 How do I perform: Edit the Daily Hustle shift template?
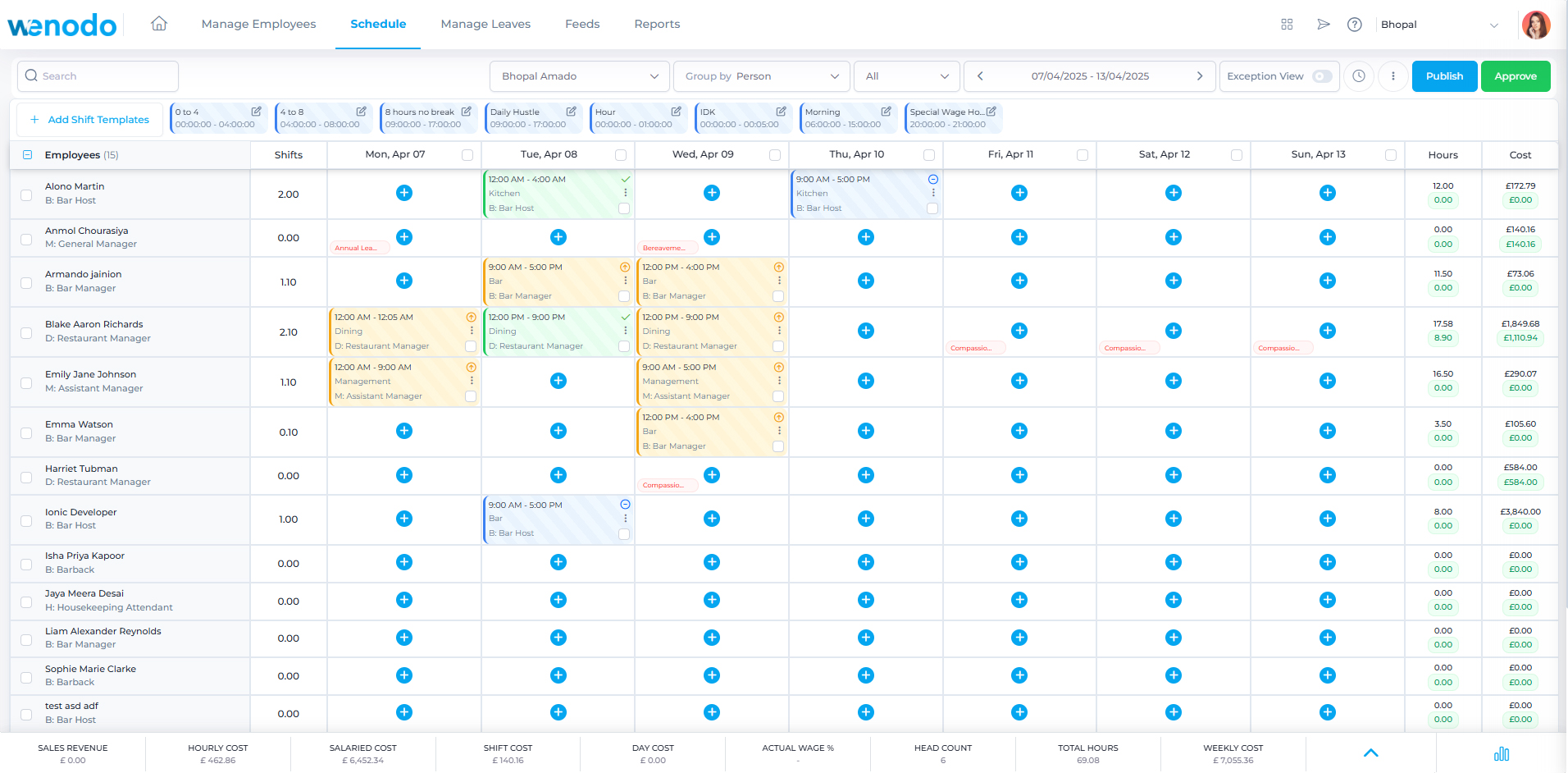tap(571, 112)
